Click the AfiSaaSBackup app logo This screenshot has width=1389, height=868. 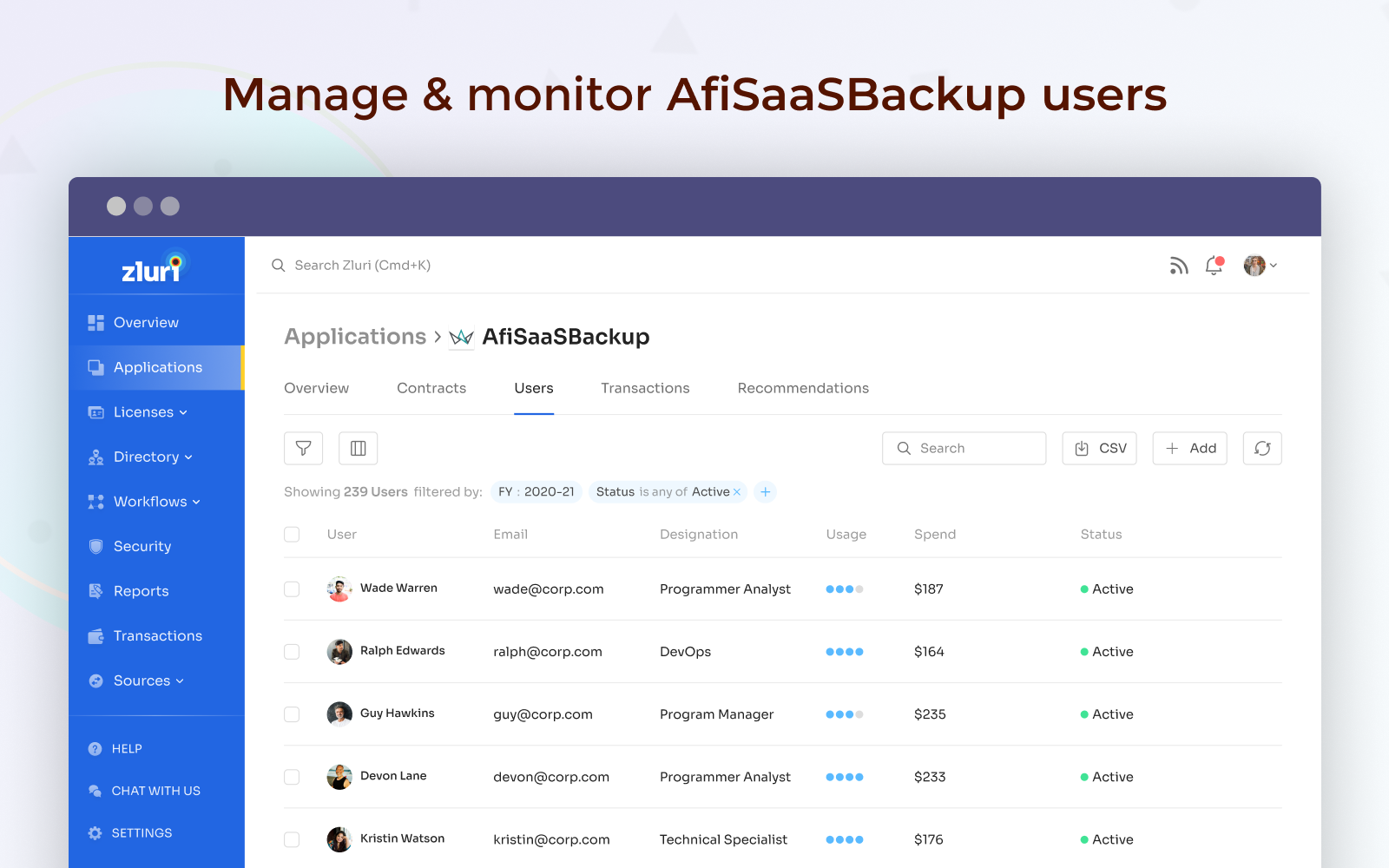(461, 337)
